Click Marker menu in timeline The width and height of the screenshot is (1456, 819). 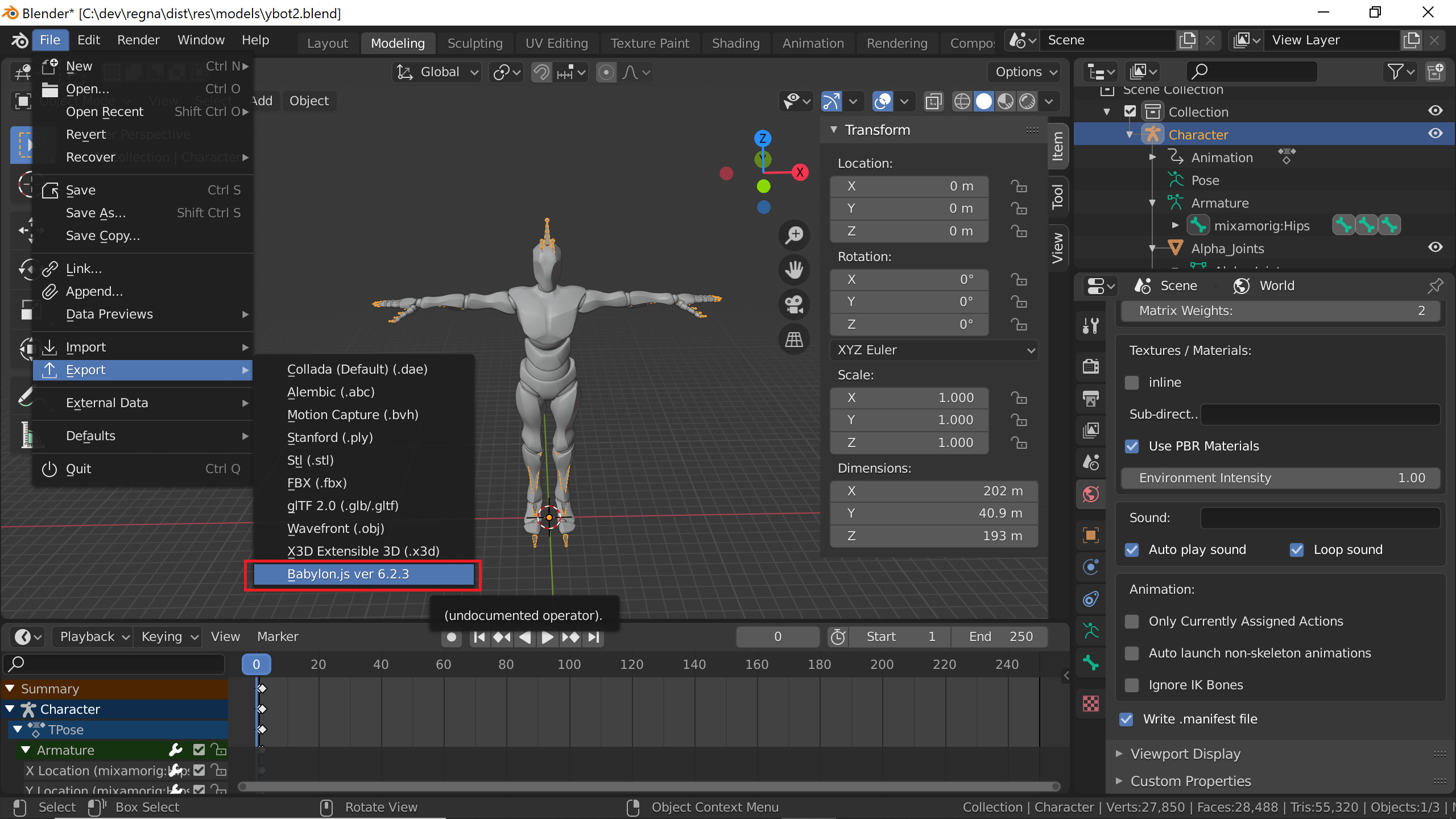278,636
